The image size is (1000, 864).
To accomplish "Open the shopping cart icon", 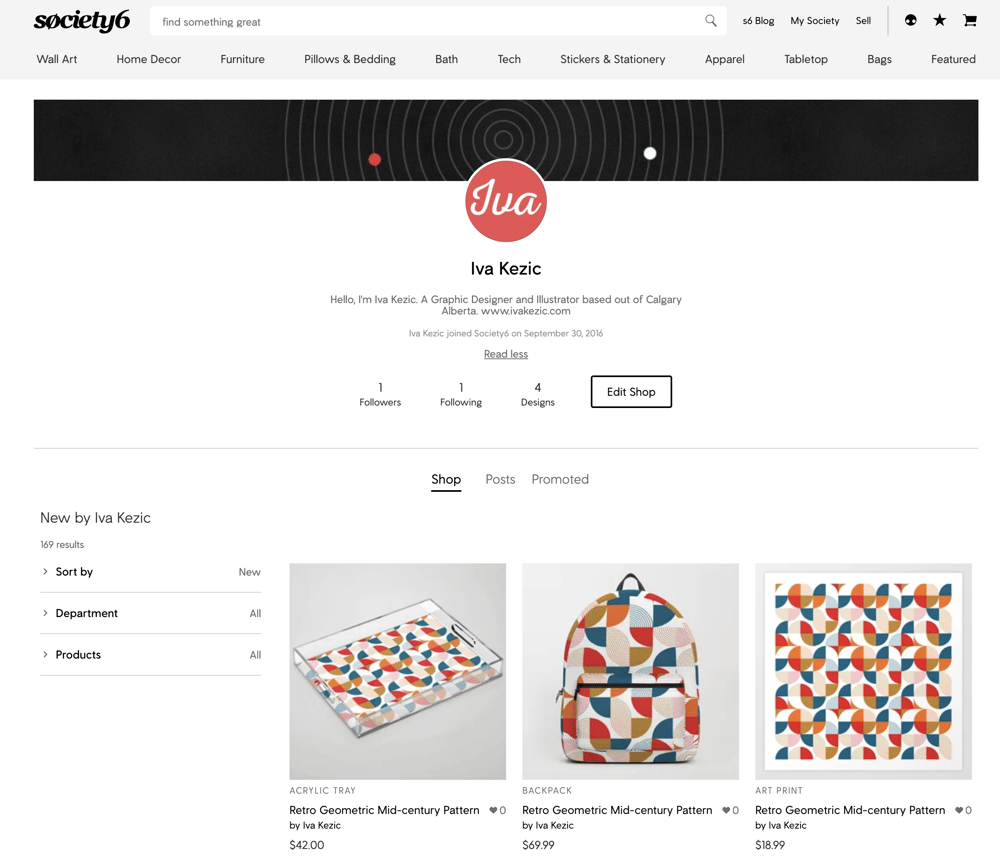I will tap(970, 20).
